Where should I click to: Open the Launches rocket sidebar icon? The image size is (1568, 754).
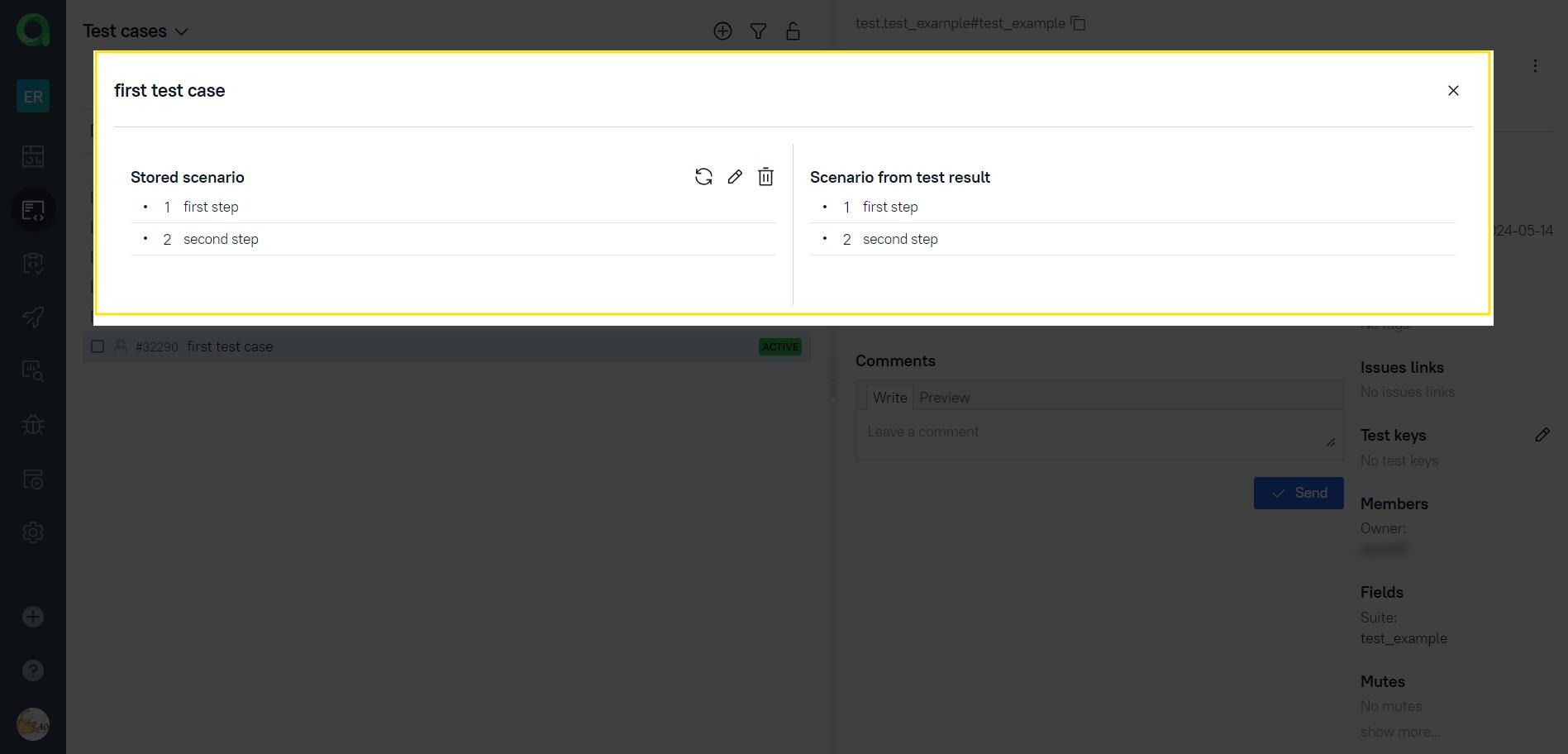[x=33, y=317]
